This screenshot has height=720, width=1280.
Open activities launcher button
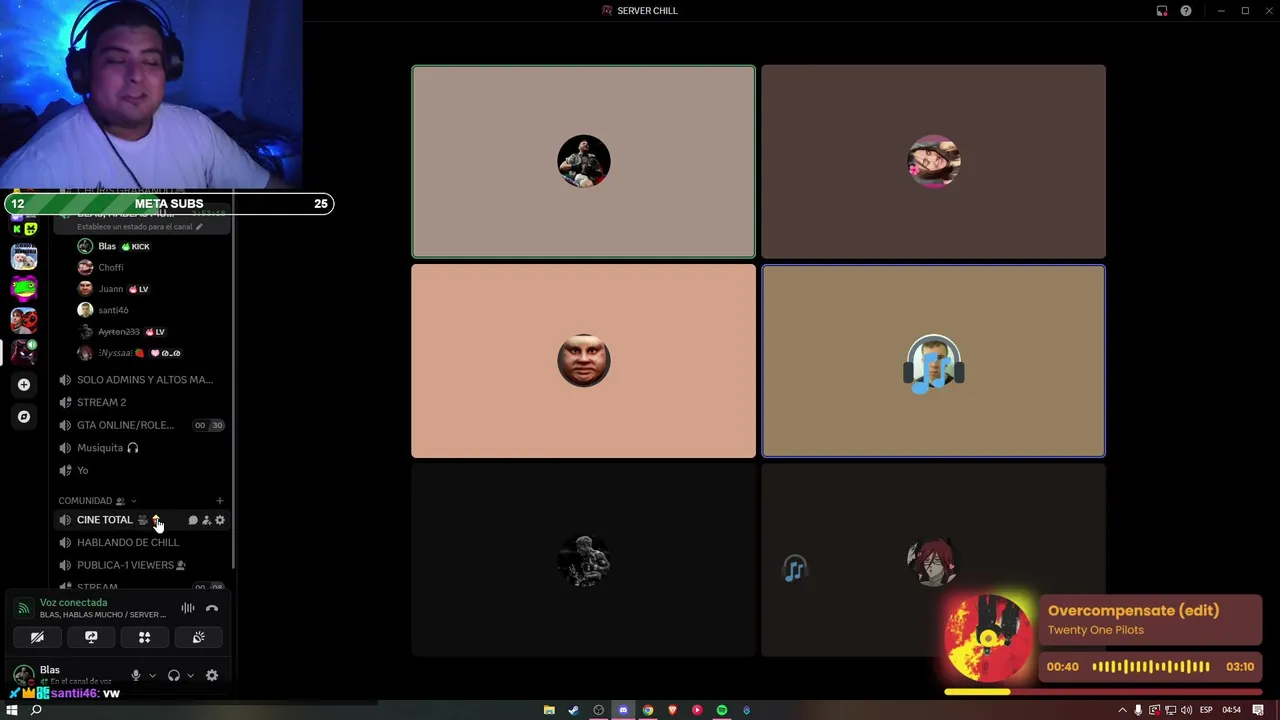pos(144,637)
